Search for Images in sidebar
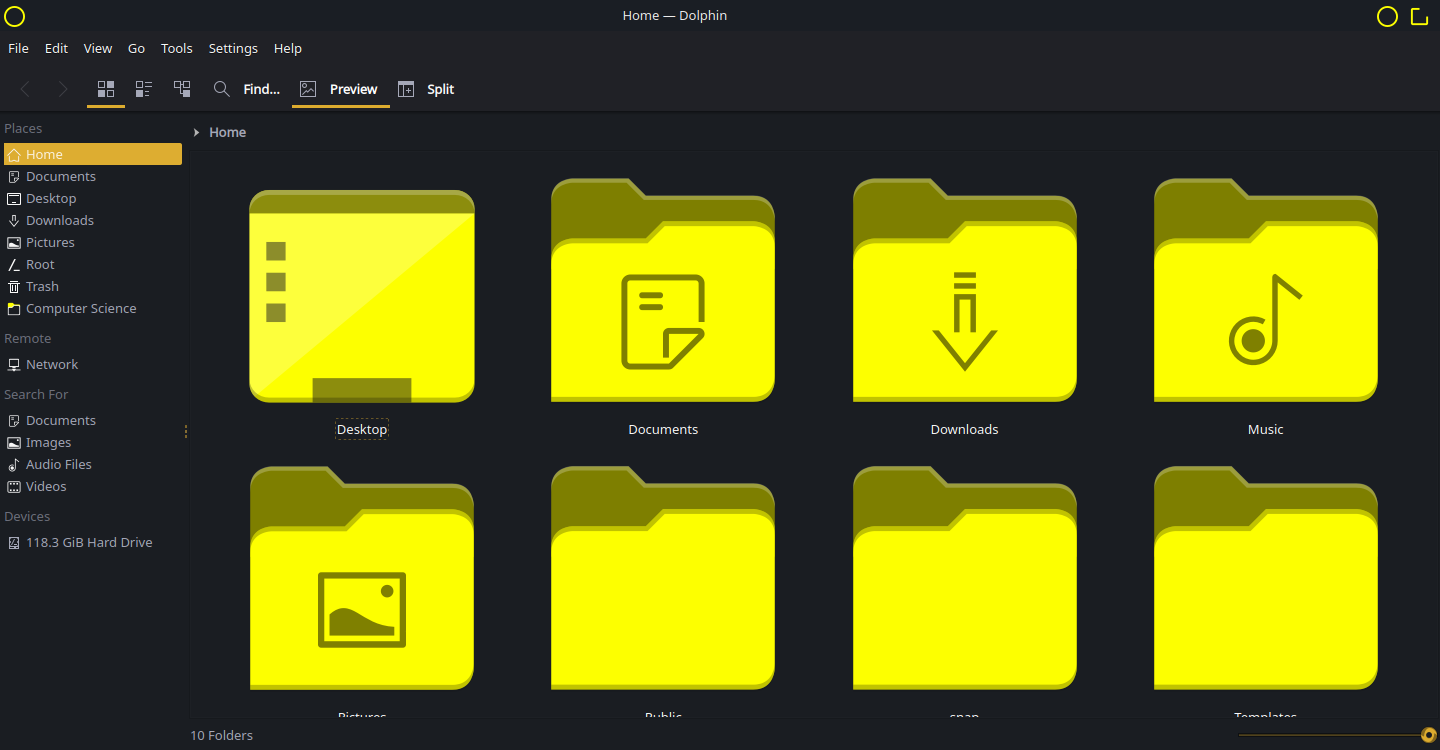 pyautogui.click(x=93, y=442)
